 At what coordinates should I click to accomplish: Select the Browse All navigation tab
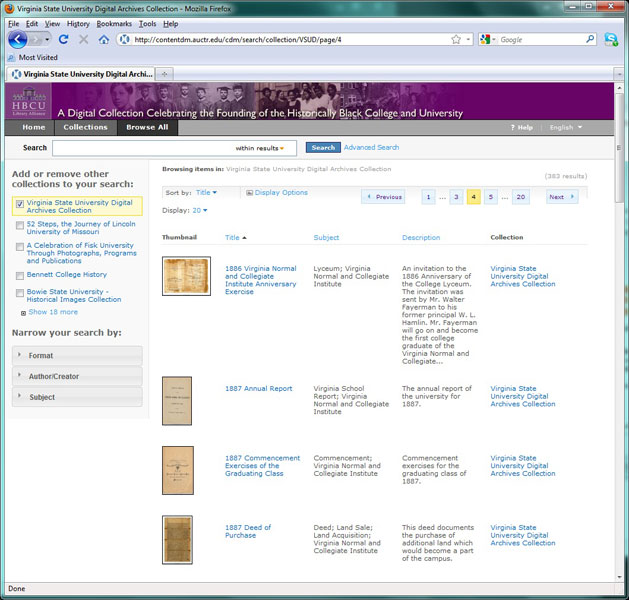coord(147,128)
